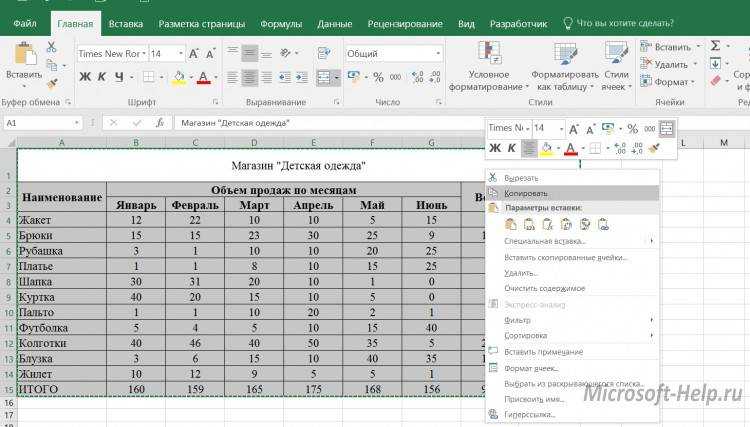Viewport: 750px width, 427px height.
Task: Toggle Italic (К) in the ribbon
Action: [x=101, y=77]
